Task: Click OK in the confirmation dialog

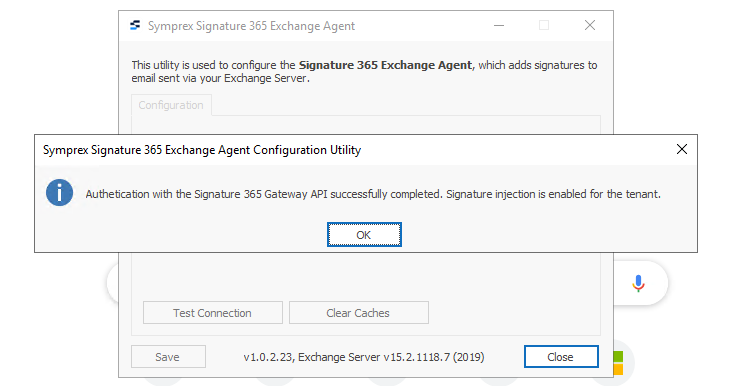Action: click(x=364, y=235)
